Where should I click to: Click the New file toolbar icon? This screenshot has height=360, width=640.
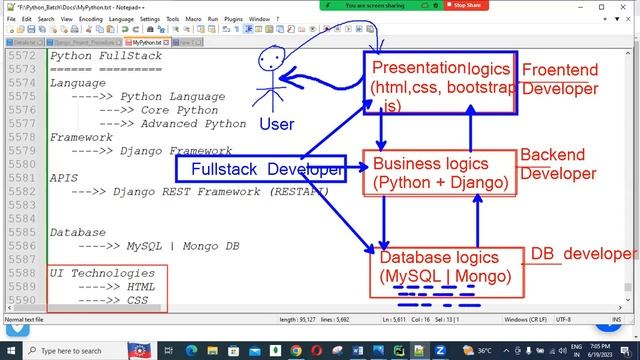pos(11,29)
